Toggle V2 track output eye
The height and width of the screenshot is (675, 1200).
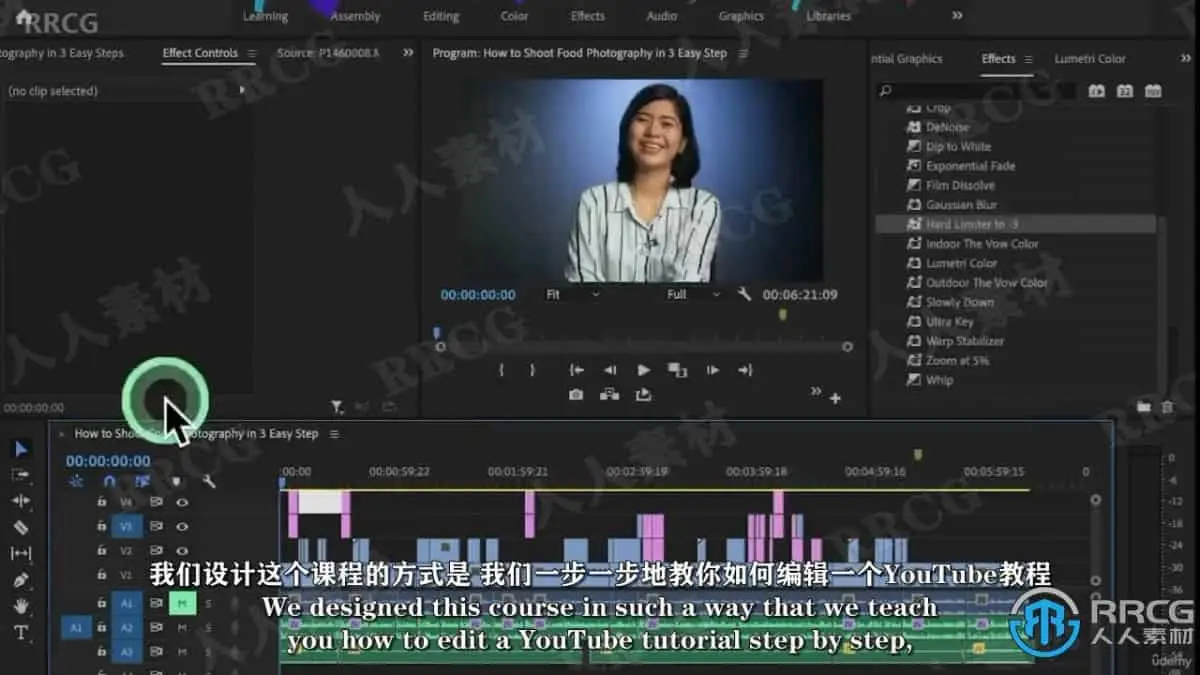tap(182, 551)
